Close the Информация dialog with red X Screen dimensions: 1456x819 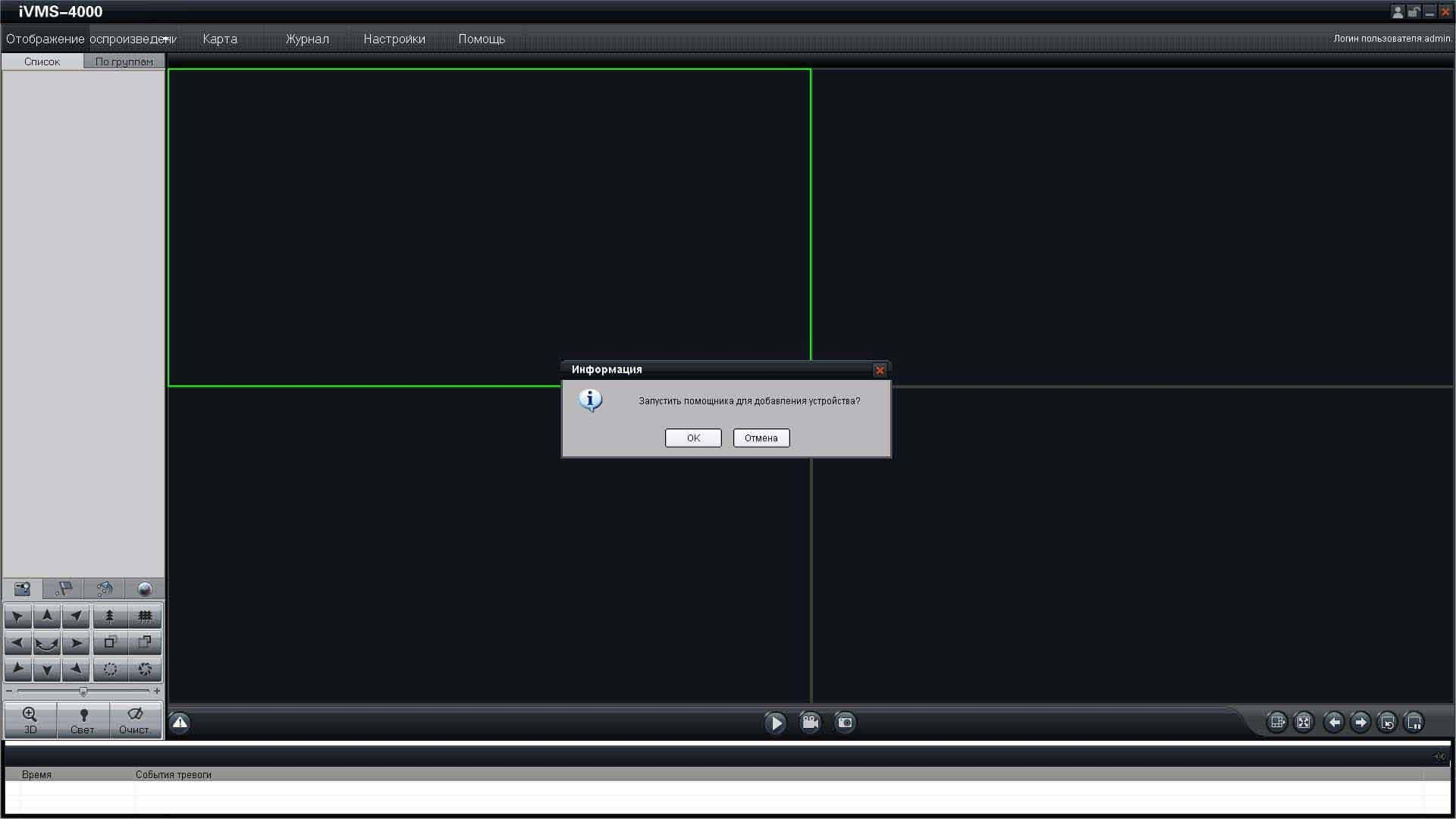point(880,370)
